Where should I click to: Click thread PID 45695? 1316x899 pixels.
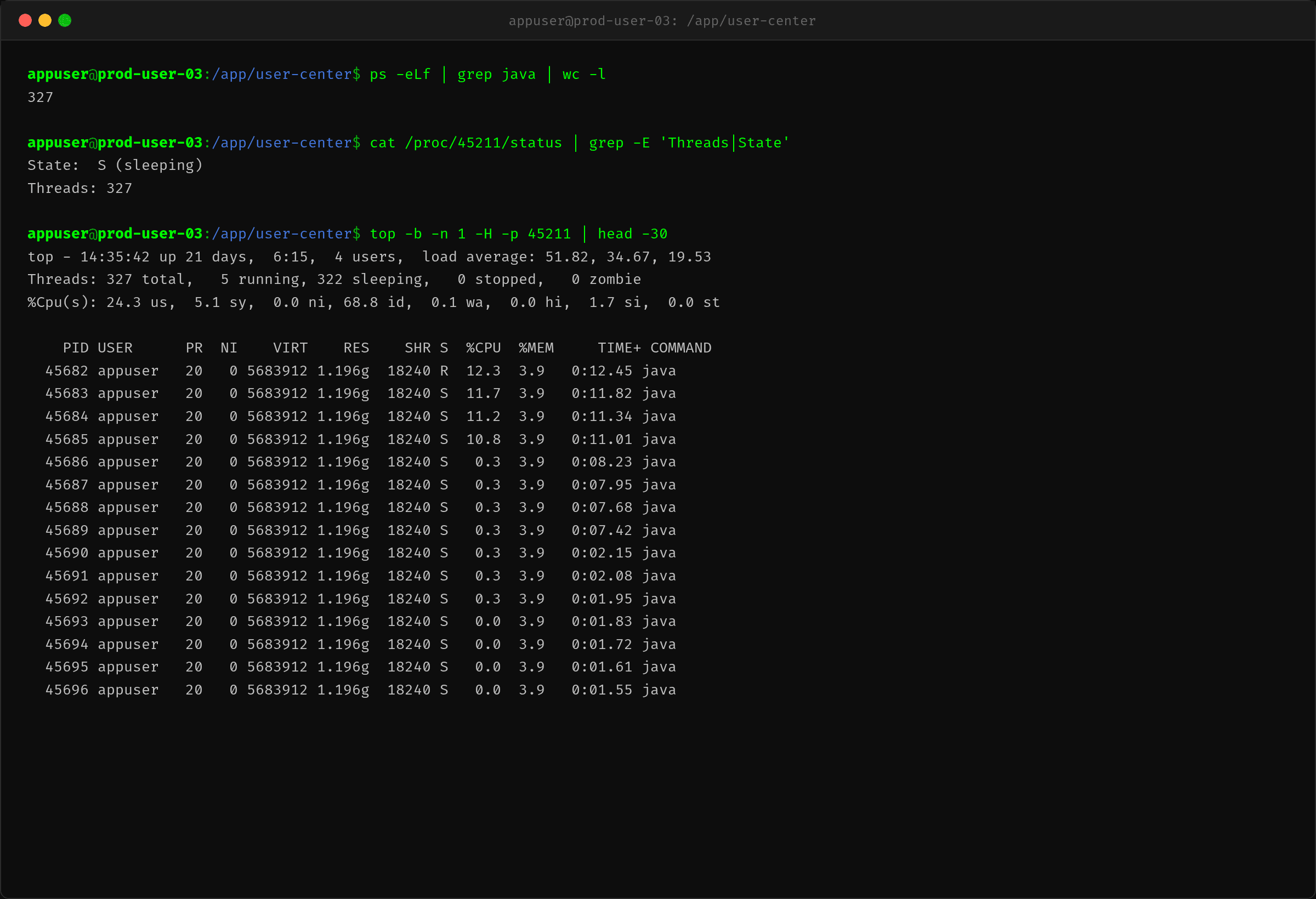[x=67, y=668]
